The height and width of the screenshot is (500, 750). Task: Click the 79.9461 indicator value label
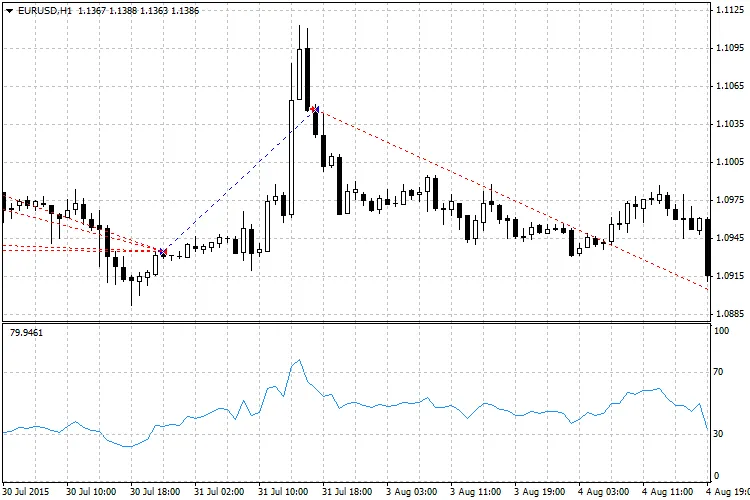pos(25,332)
